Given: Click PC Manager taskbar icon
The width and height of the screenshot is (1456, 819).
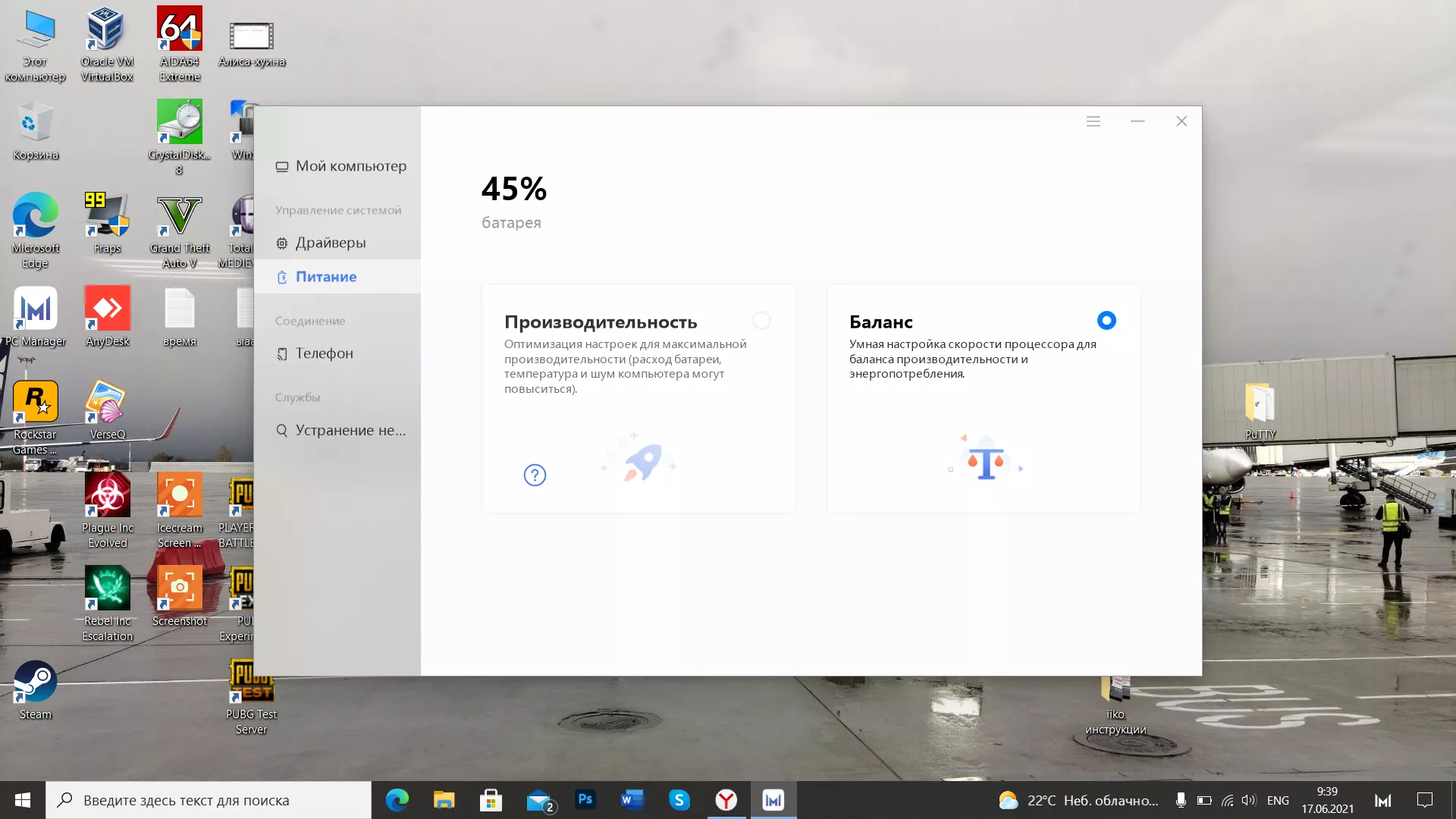Looking at the screenshot, I should (x=773, y=800).
